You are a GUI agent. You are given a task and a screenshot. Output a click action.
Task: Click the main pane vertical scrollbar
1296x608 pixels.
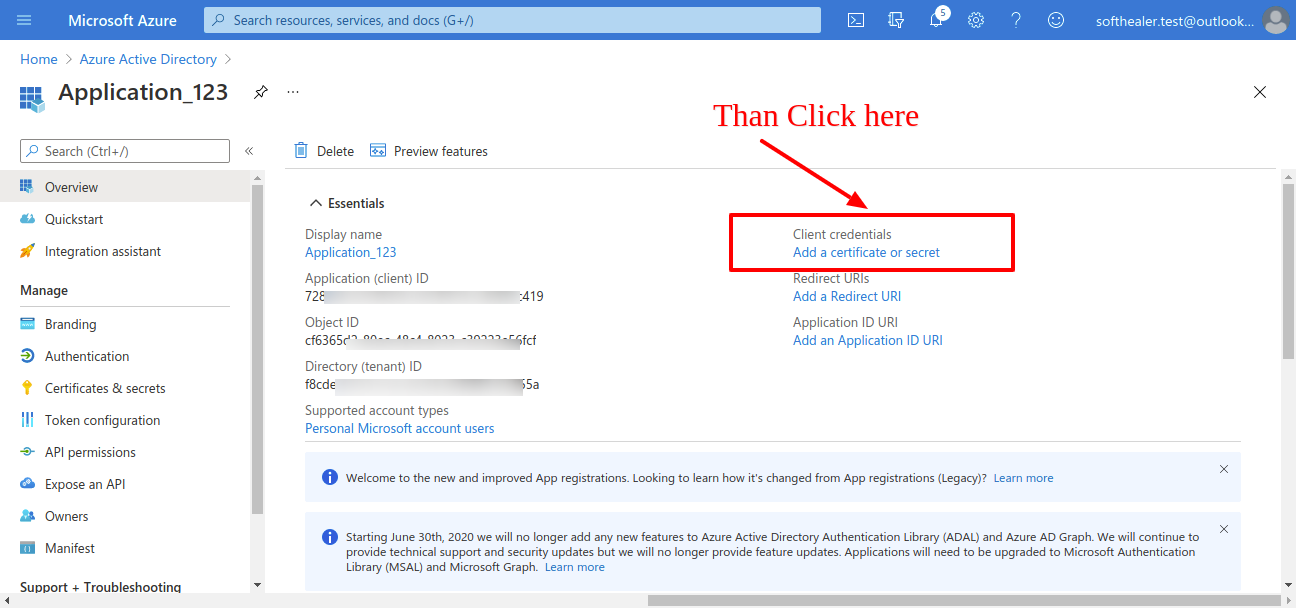pos(1288,270)
